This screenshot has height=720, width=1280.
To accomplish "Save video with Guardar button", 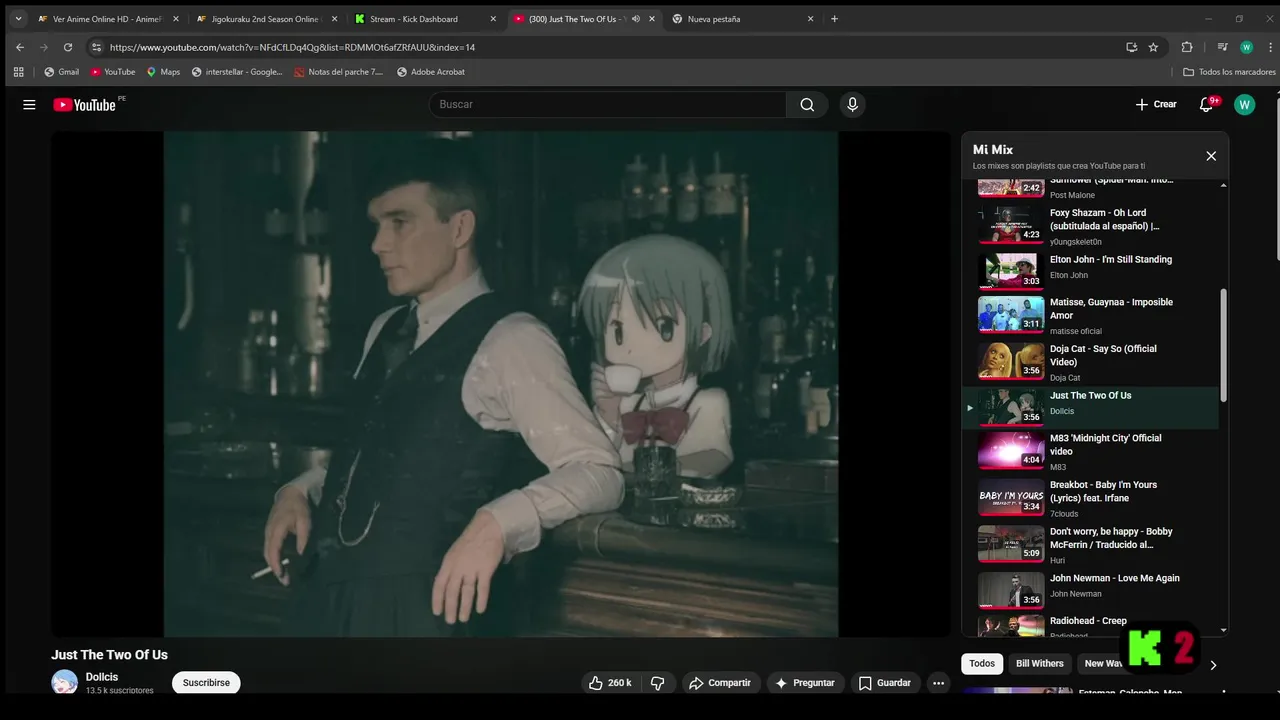I will click(885, 683).
